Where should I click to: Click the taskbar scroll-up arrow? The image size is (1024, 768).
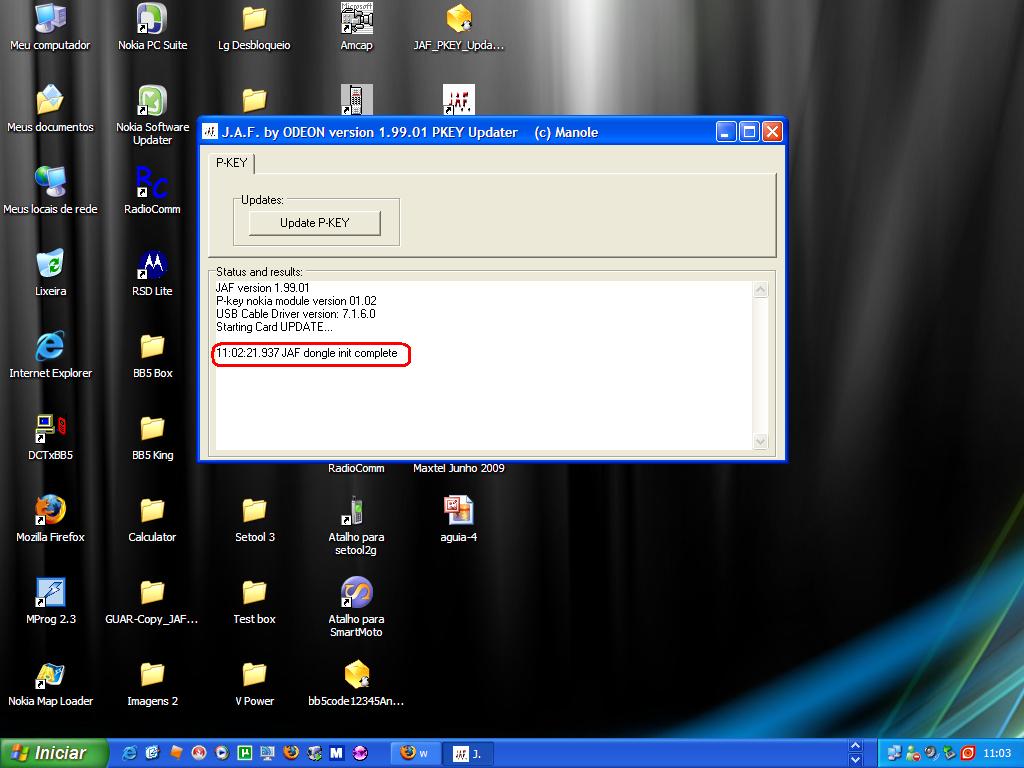pyautogui.click(x=856, y=746)
